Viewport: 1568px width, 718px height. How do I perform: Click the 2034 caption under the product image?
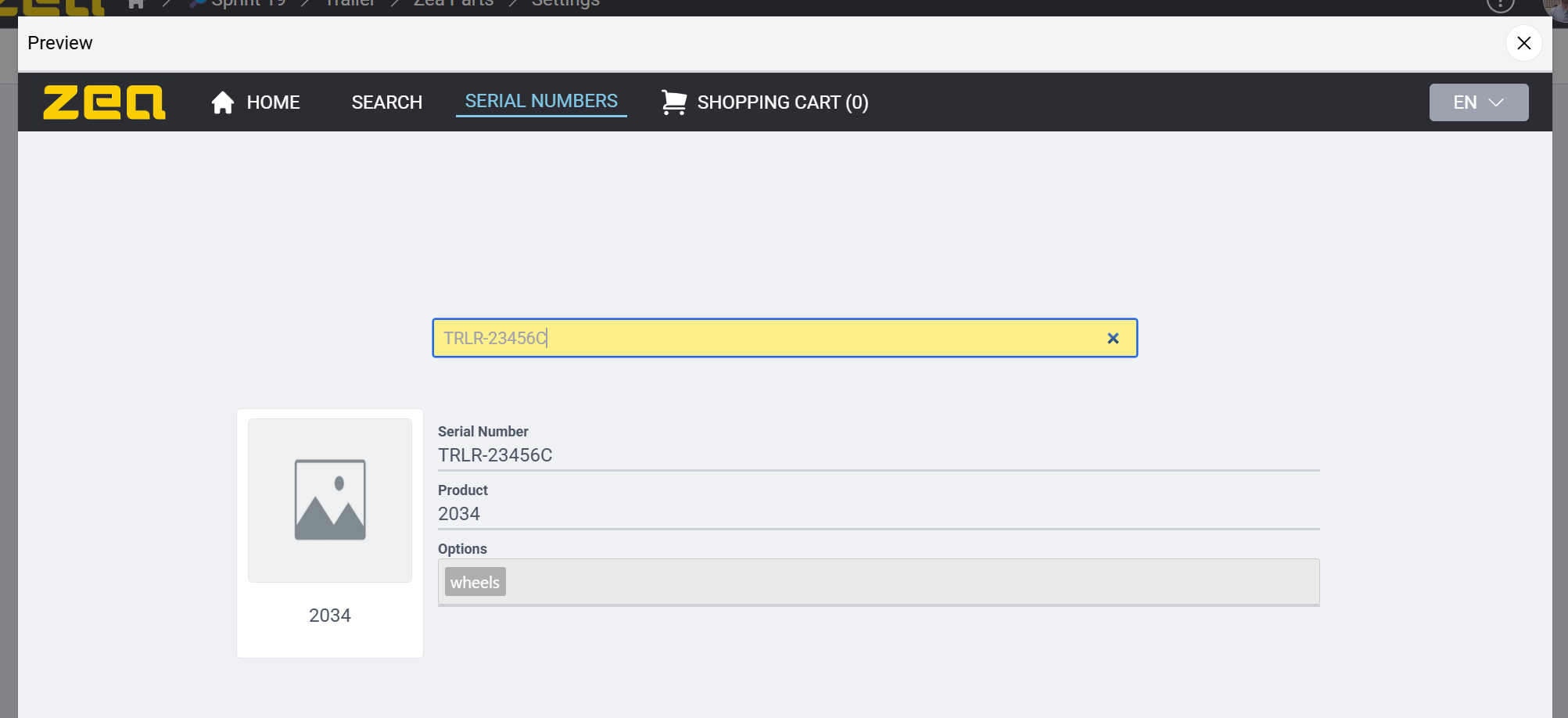(330, 616)
